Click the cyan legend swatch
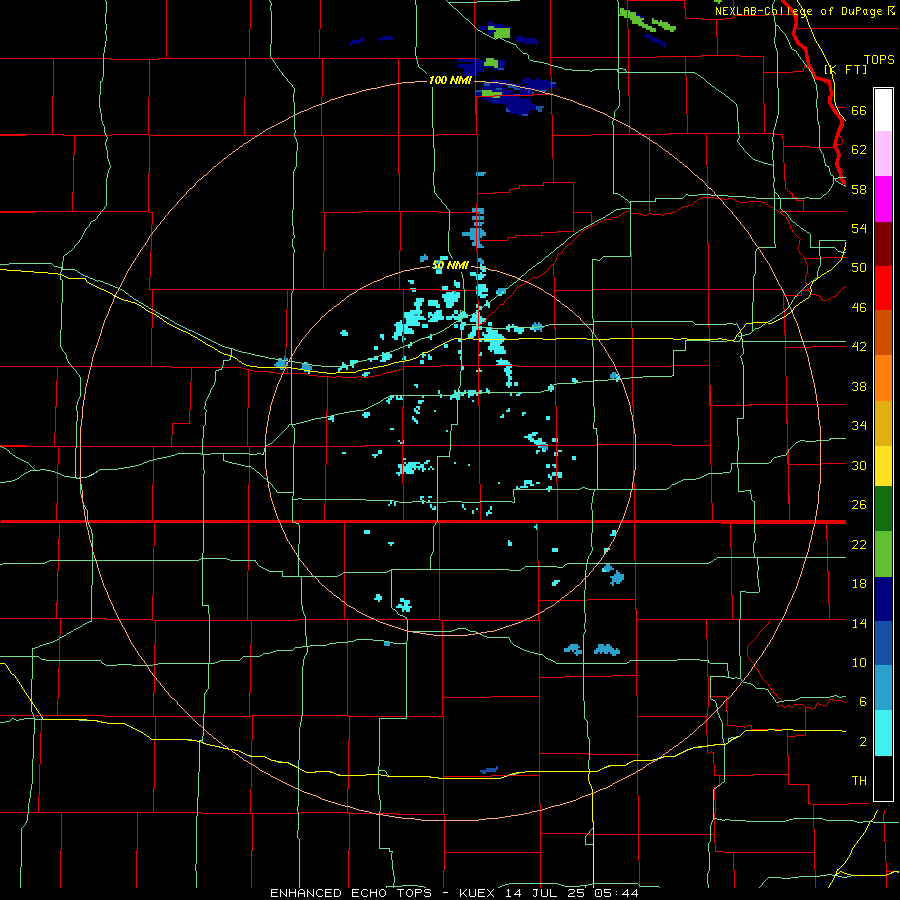 883,733
